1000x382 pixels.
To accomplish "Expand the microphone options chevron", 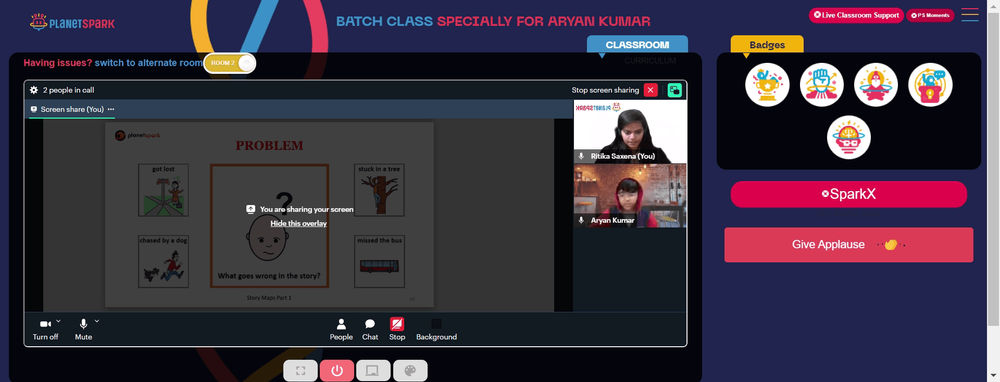I will 97,321.
